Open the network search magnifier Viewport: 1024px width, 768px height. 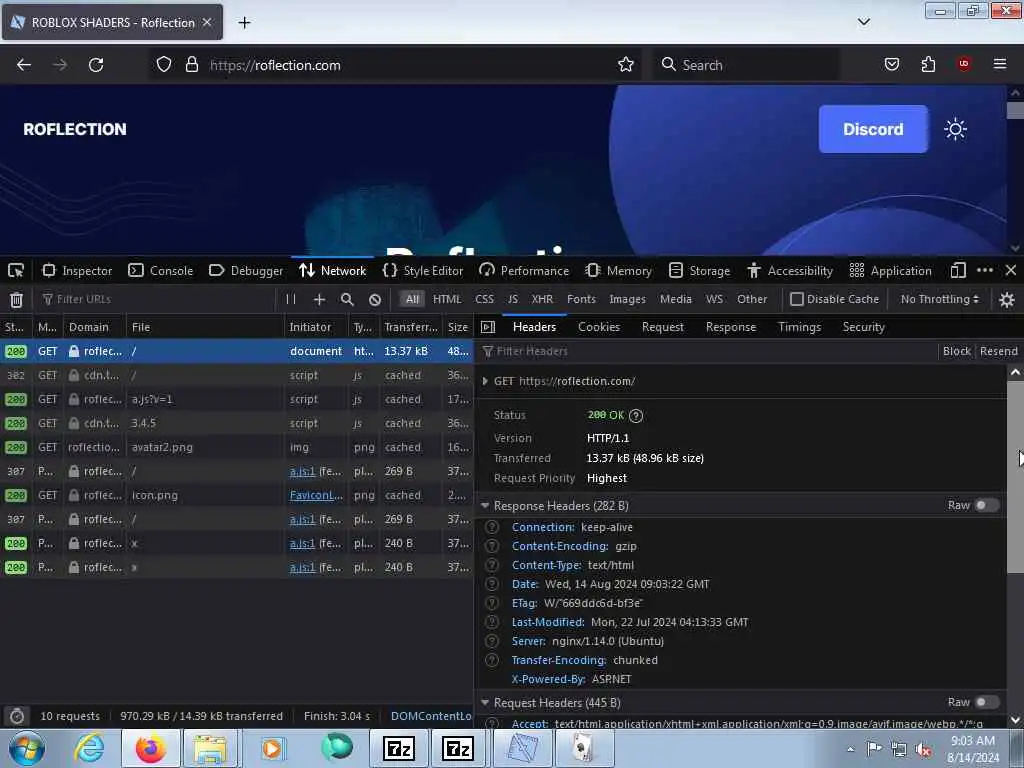coord(347,299)
